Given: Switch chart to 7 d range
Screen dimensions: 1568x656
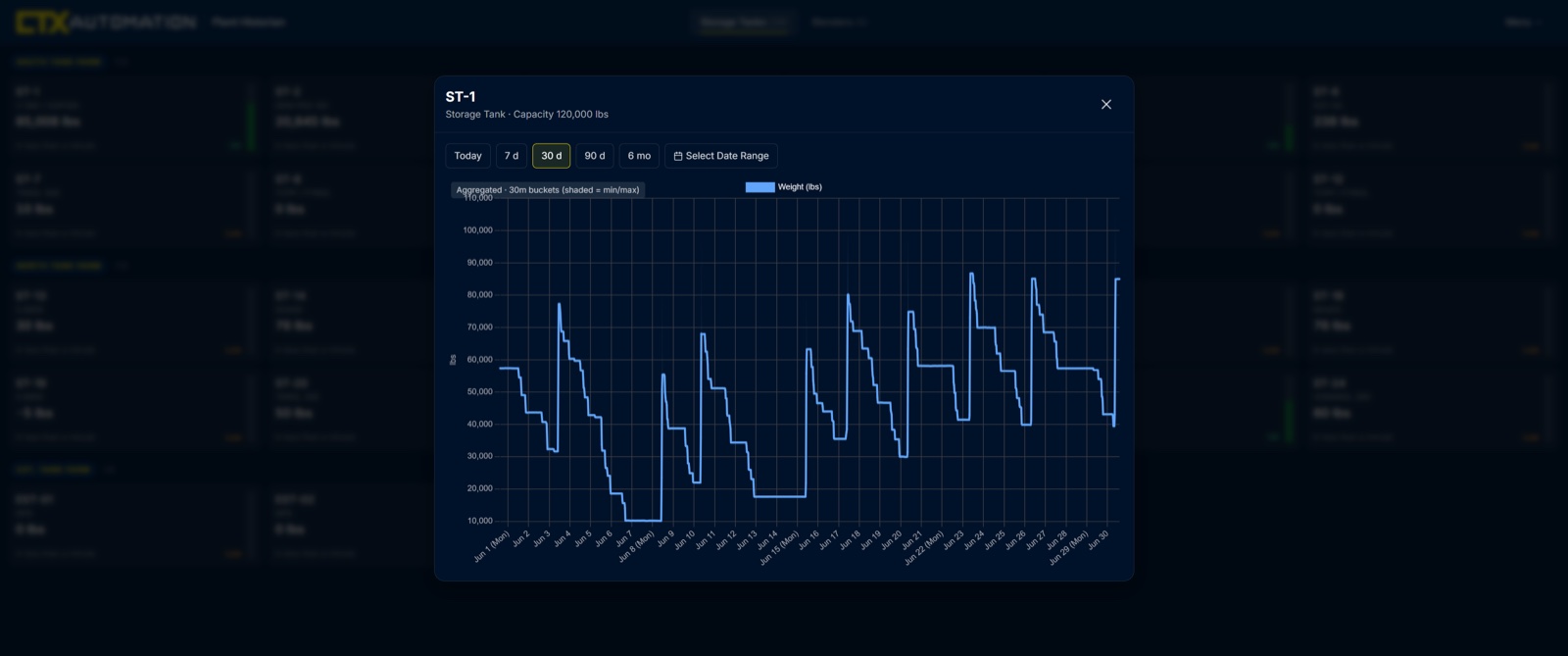Looking at the screenshot, I should [x=512, y=156].
